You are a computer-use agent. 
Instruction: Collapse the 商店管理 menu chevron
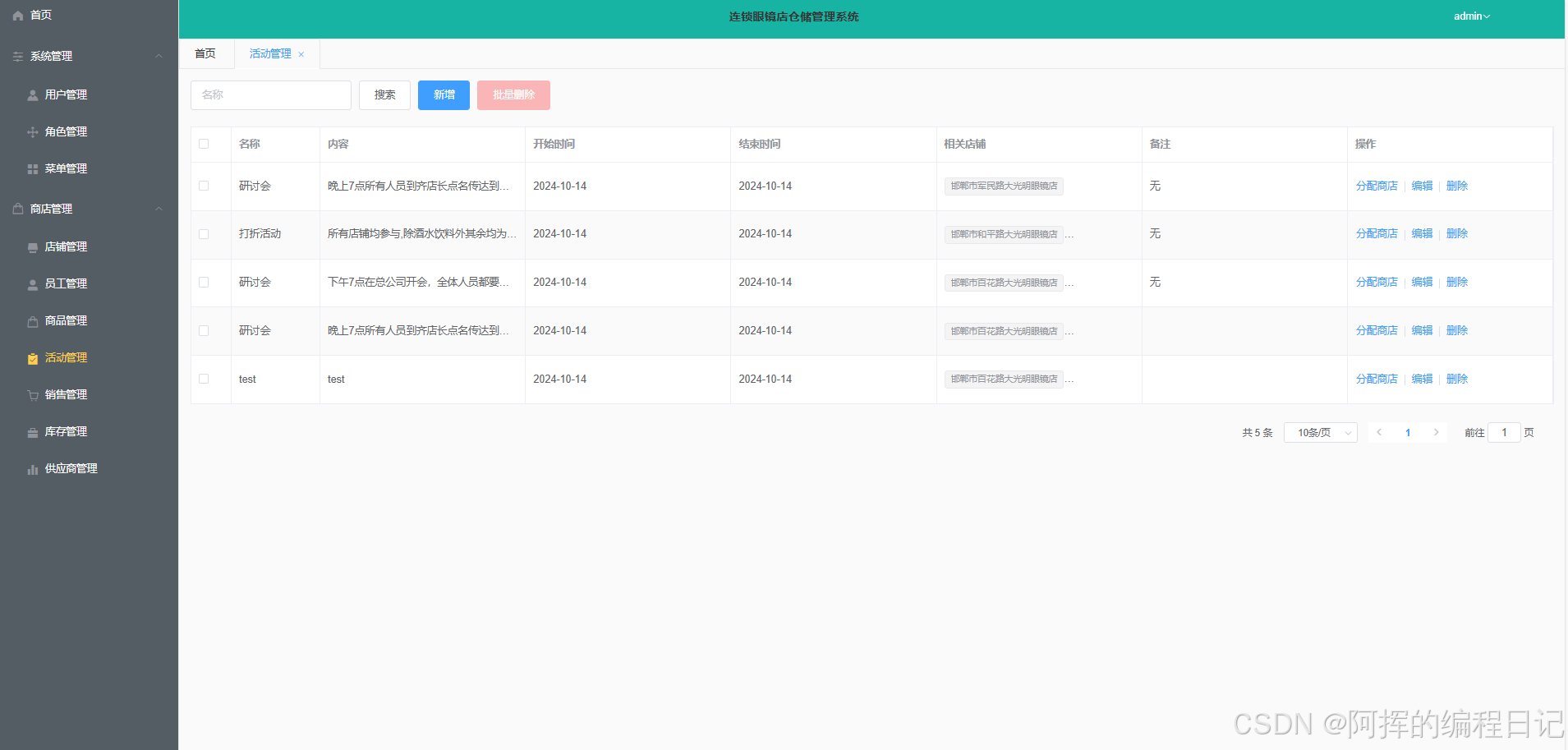pos(159,209)
